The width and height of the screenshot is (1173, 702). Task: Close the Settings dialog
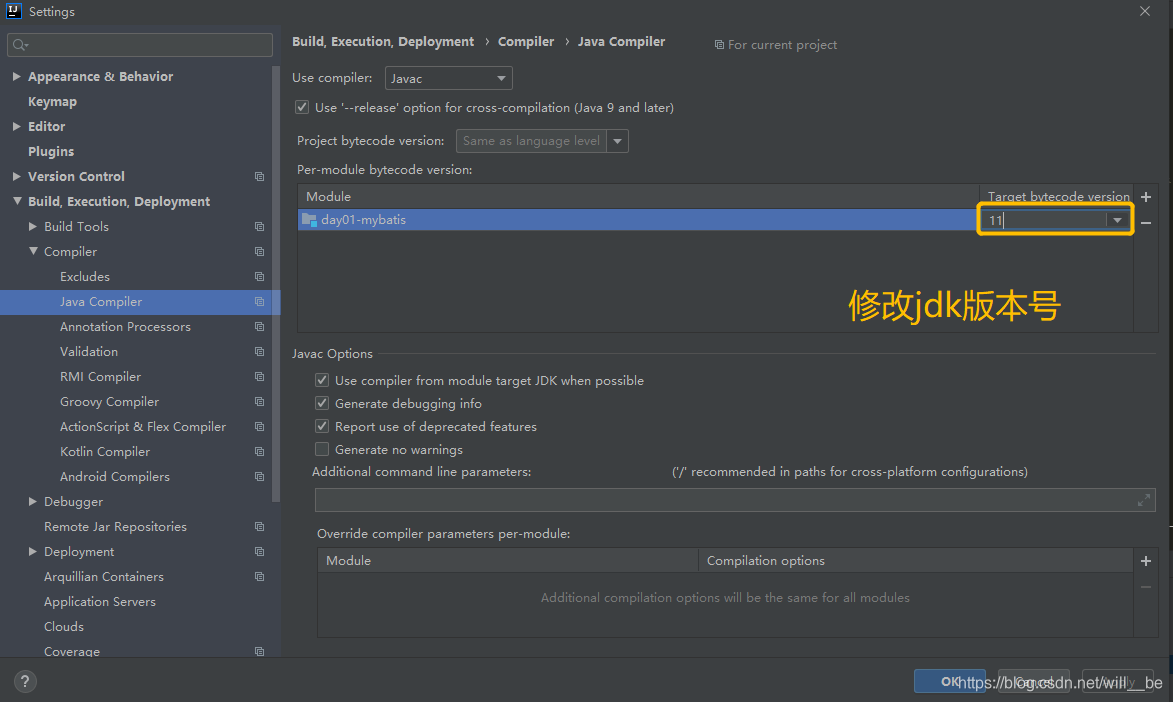(1145, 11)
